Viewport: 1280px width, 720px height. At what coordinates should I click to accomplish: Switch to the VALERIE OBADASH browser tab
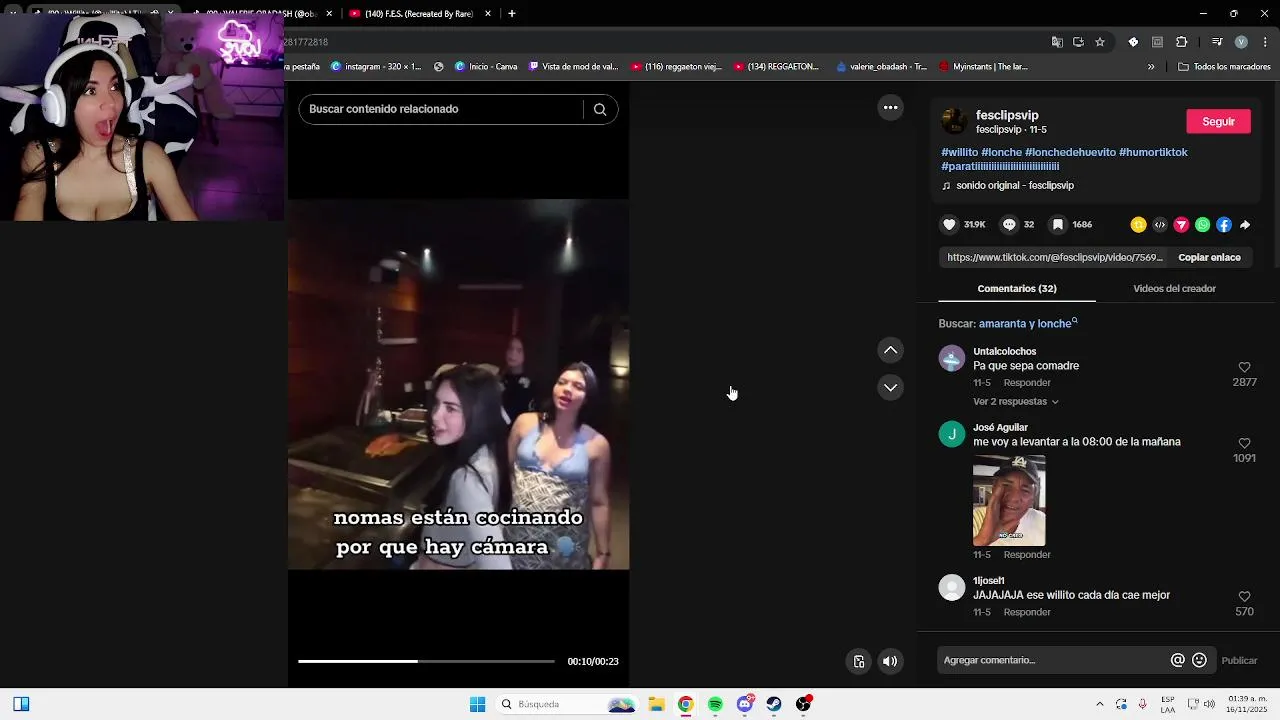260,14
